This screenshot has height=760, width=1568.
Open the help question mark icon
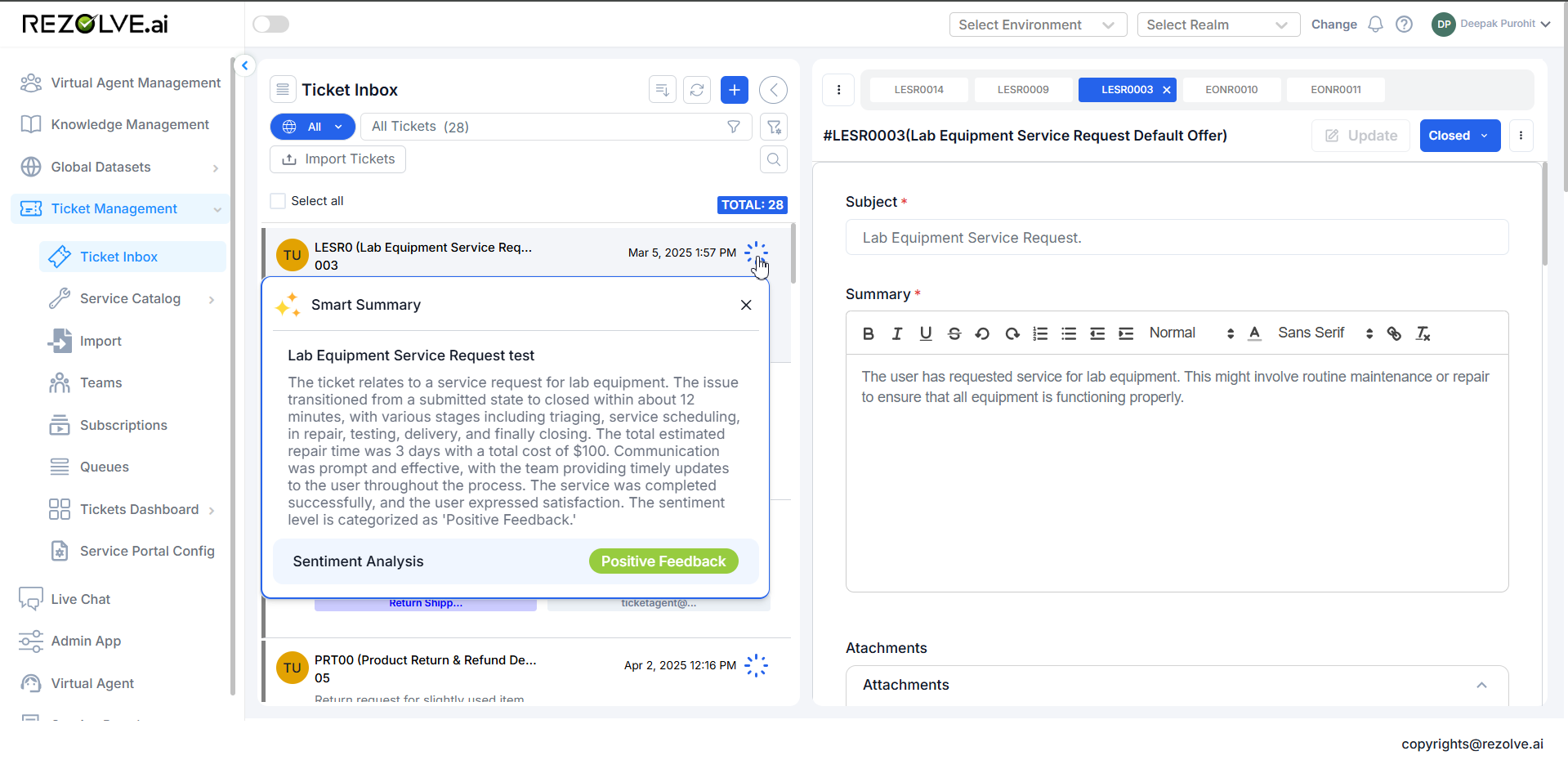point(1404,25)
